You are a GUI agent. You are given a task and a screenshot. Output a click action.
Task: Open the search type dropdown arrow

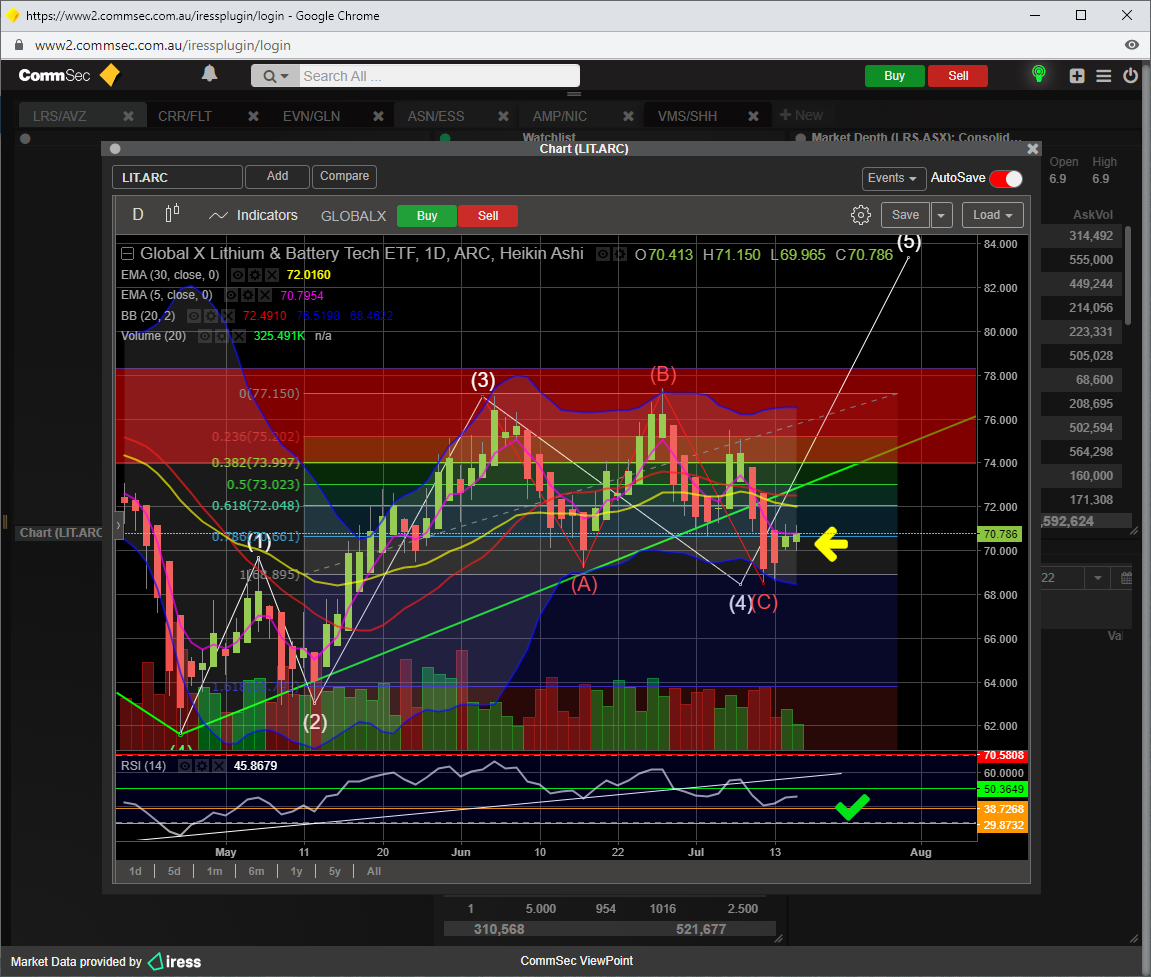coord(285,76)
